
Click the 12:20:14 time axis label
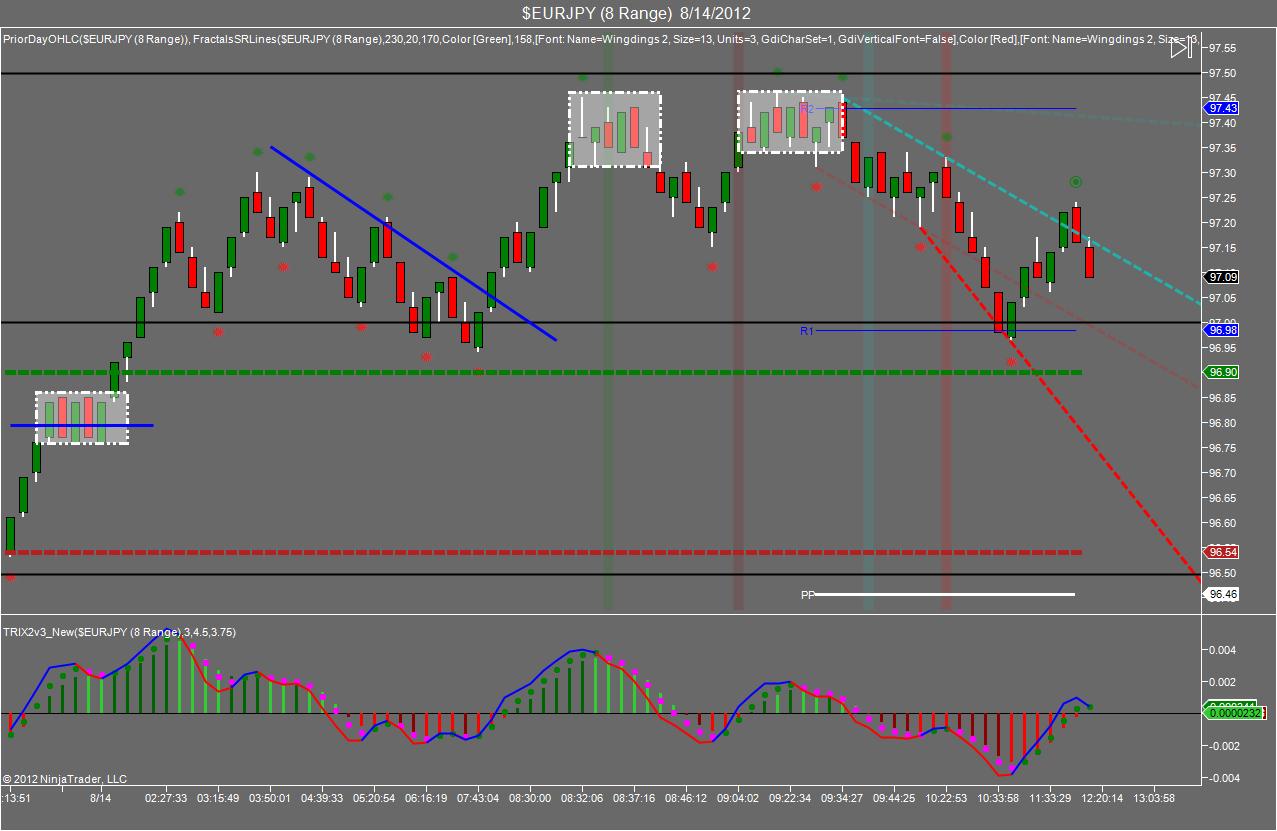coord(1102,798)
